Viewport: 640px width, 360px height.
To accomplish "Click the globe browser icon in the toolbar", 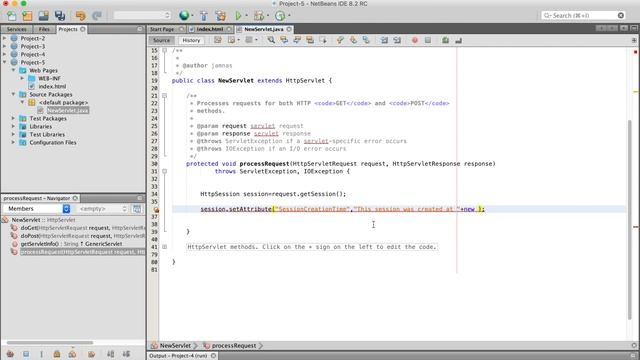I will click(184, 16).
